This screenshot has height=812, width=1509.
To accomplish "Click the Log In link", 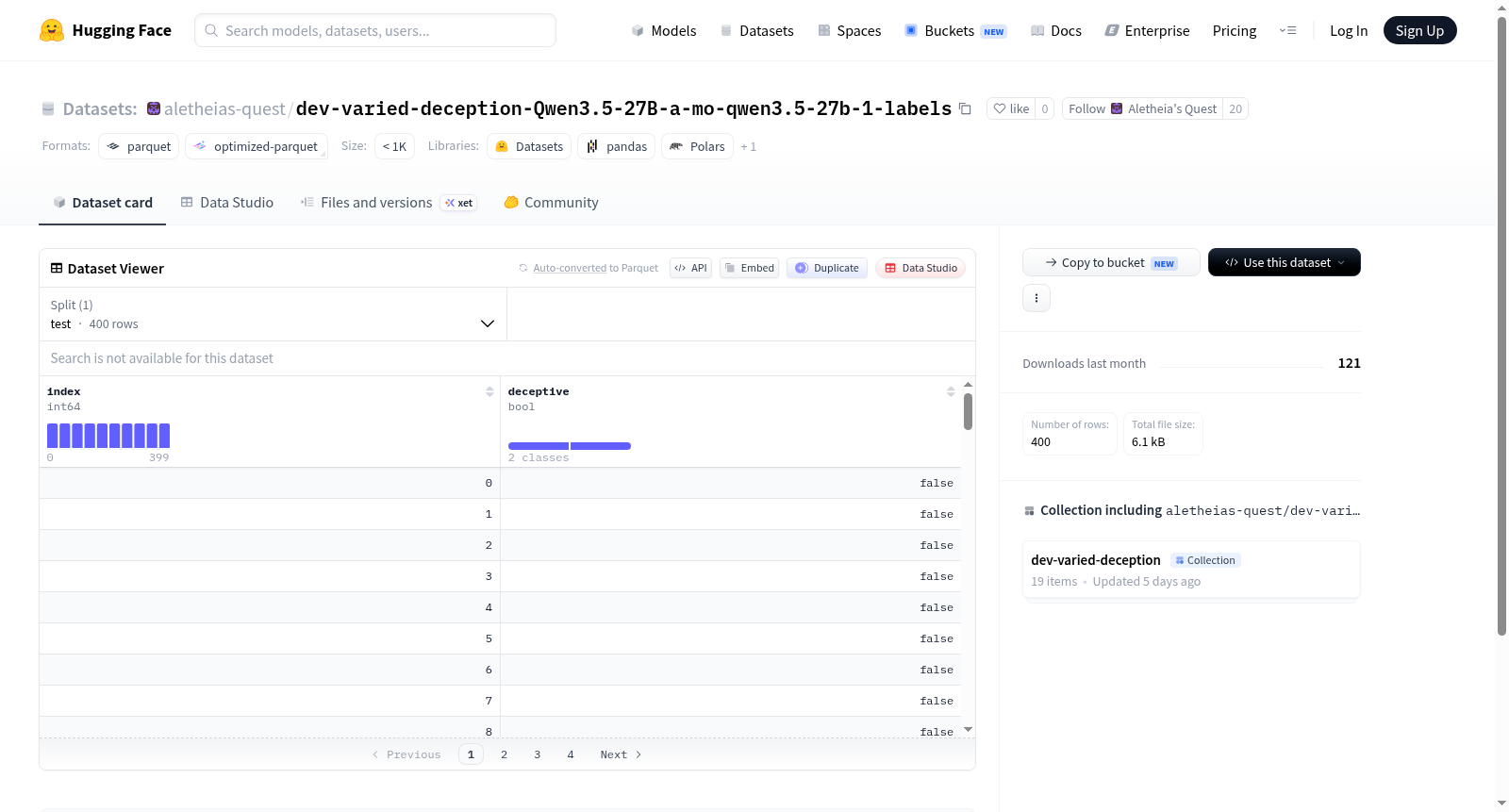I will point(1349,30).
